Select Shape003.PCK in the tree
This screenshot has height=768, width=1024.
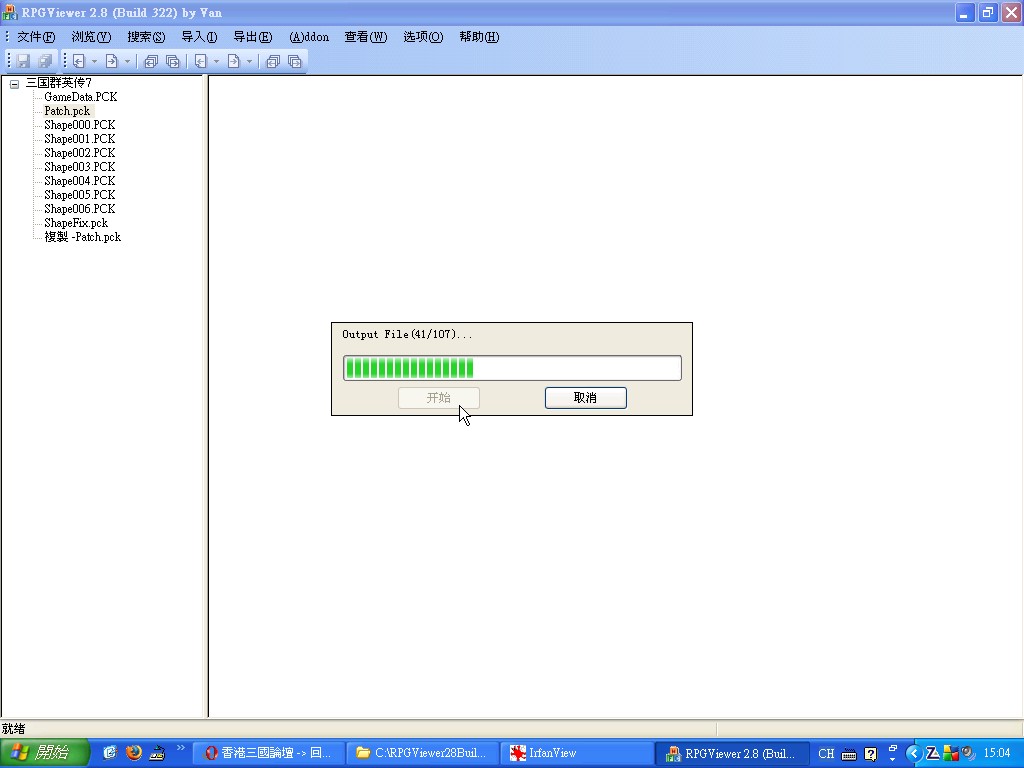[80, 167]
